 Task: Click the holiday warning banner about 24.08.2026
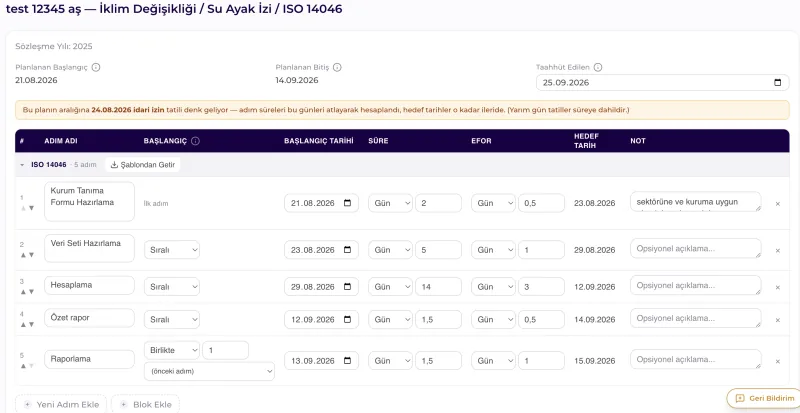click(x=402, y=110)
